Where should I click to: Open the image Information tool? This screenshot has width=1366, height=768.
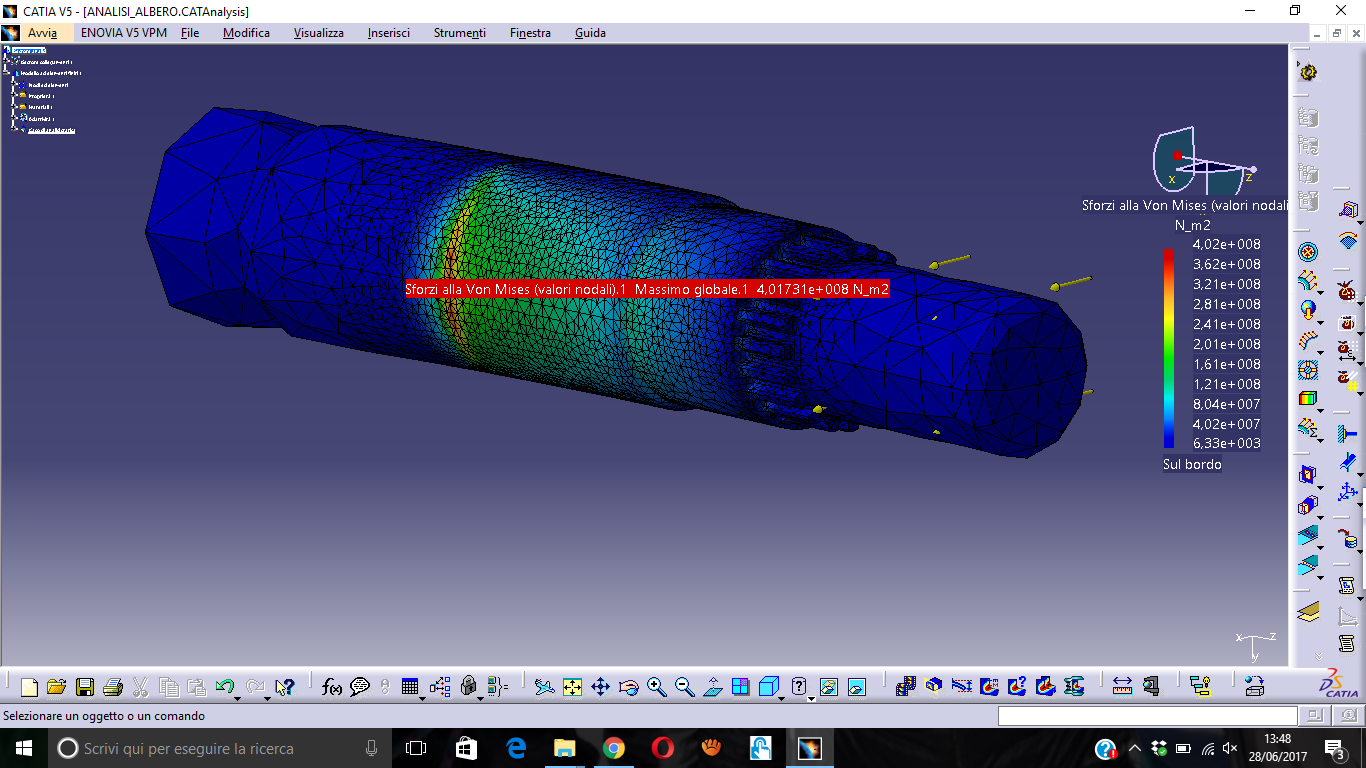[x=1017, y=687]
